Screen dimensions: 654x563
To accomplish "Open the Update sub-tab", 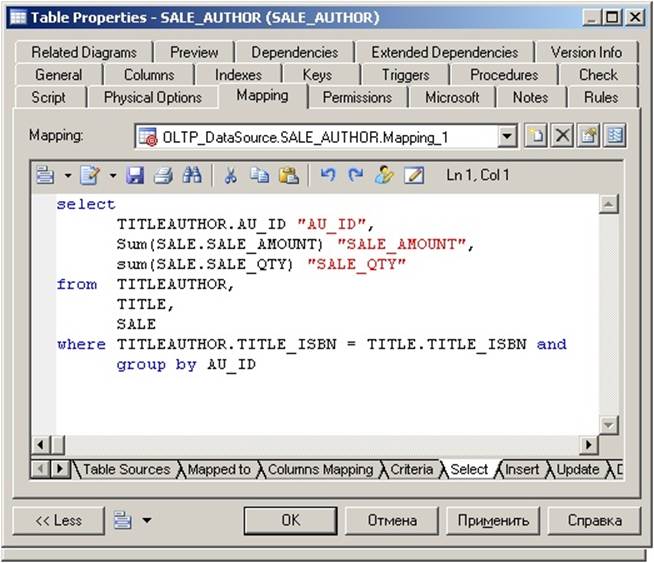I will pyautogui.click(x=578, y=470).
